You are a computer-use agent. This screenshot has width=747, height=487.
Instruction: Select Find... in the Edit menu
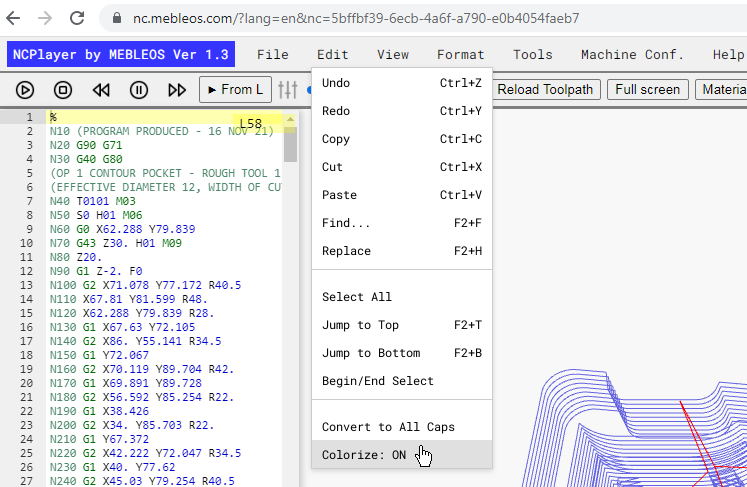[402, 223]
